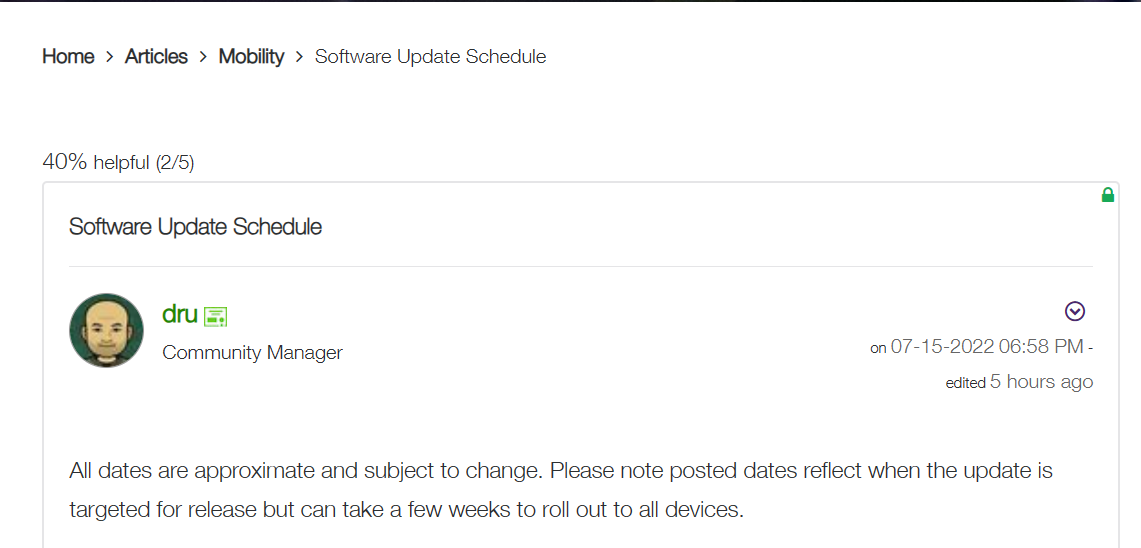1141x548 pixels.
Task: Click the Community Manager rank label
Action: tap(252, 353)
